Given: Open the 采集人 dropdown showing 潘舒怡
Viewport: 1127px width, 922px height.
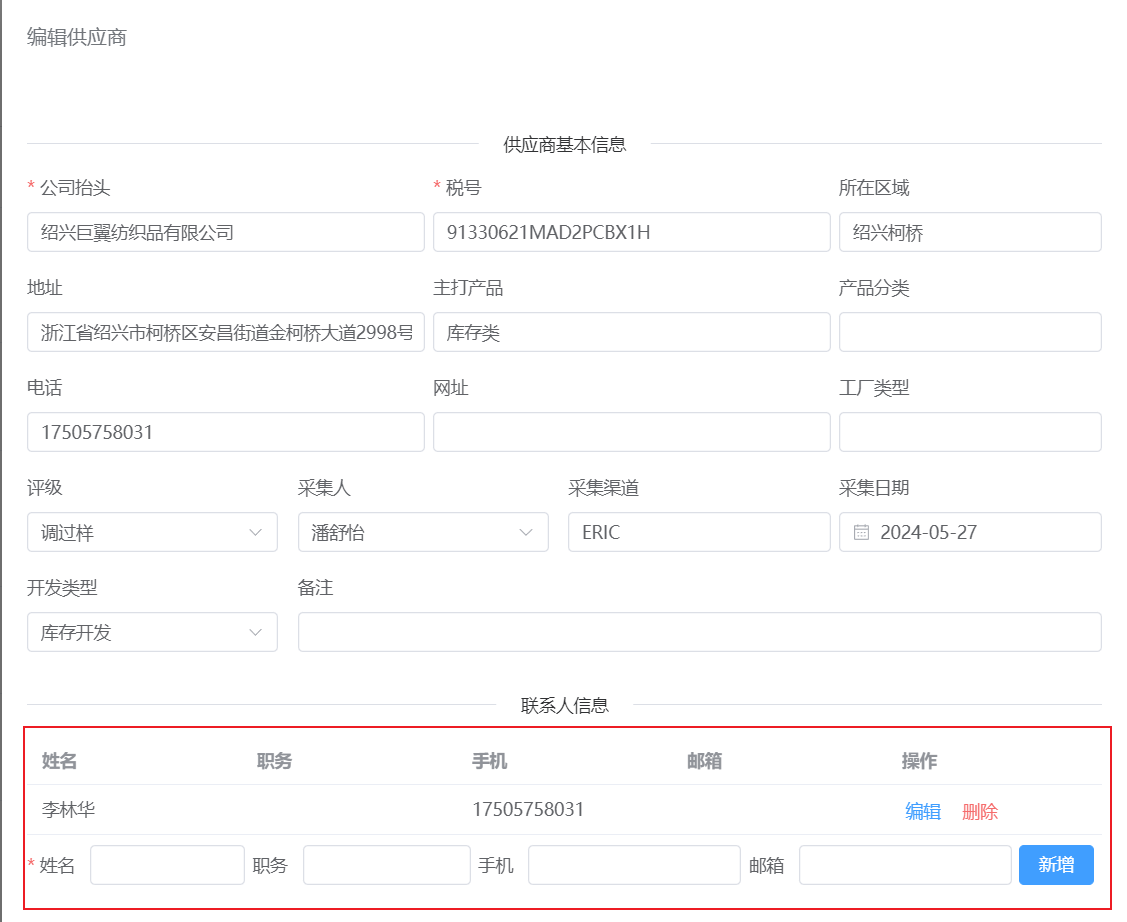Looking at the screenshot, I should (x=422, y=532).
